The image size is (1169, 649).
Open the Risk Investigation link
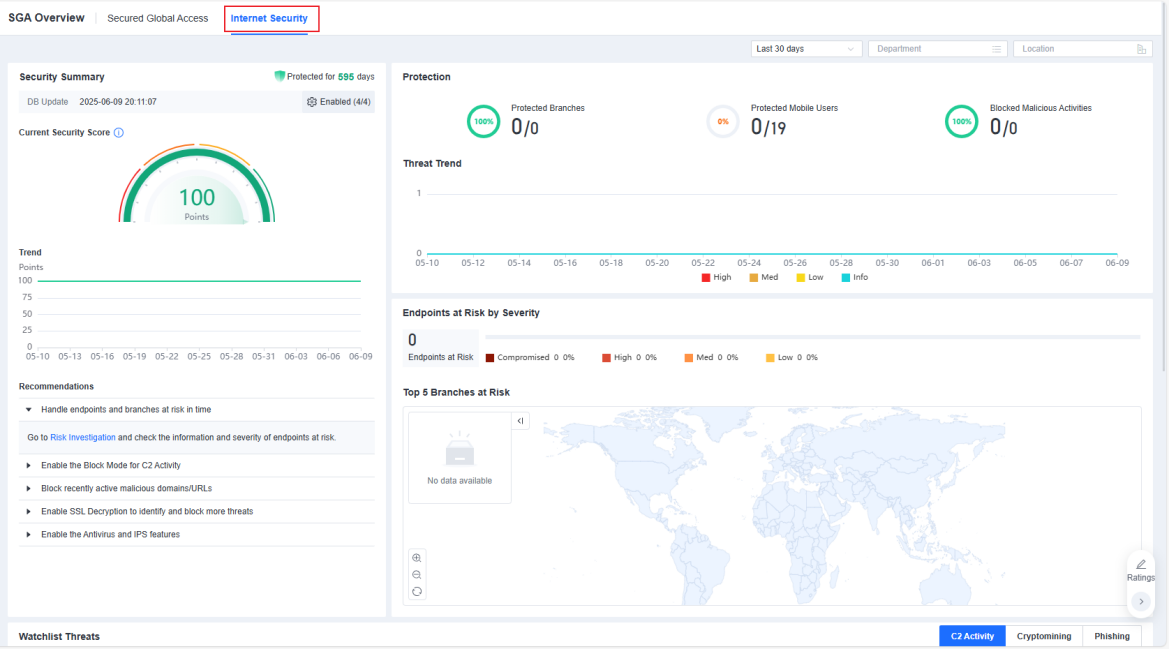tap(83, 437)
